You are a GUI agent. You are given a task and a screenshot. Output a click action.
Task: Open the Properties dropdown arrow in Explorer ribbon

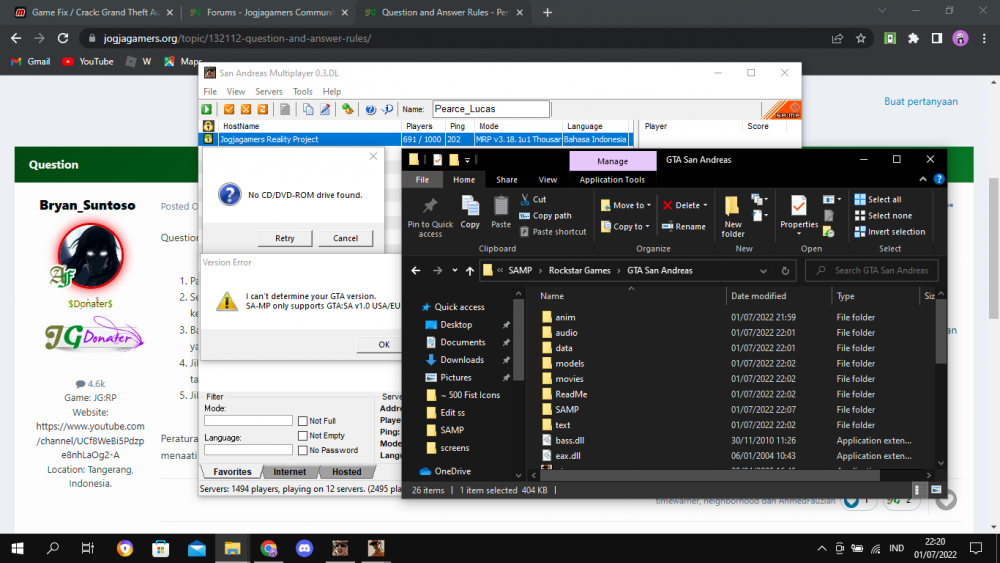point(798,233)
